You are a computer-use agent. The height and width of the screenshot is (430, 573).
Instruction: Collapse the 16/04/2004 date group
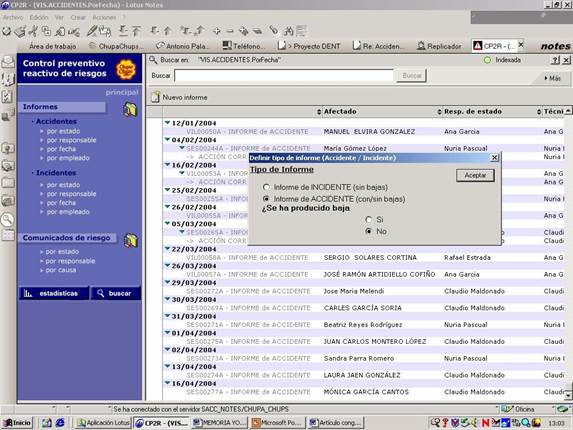[x=167, y=383]
